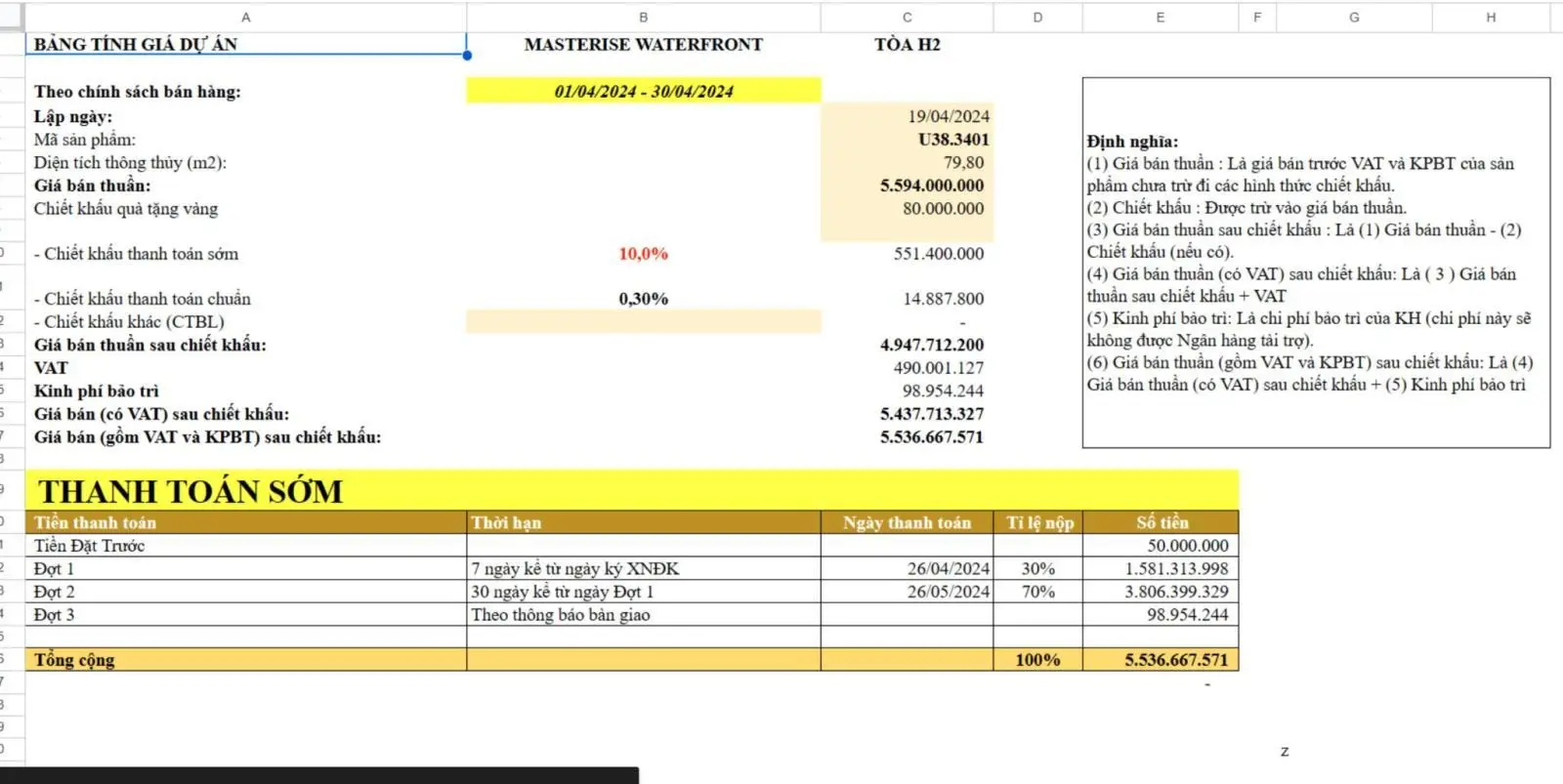Viewport: 1563px width, 784px height.
Task: Click the 'THANH TOÁN SỚM' yellow banner
Action: (x=632, y=490)
